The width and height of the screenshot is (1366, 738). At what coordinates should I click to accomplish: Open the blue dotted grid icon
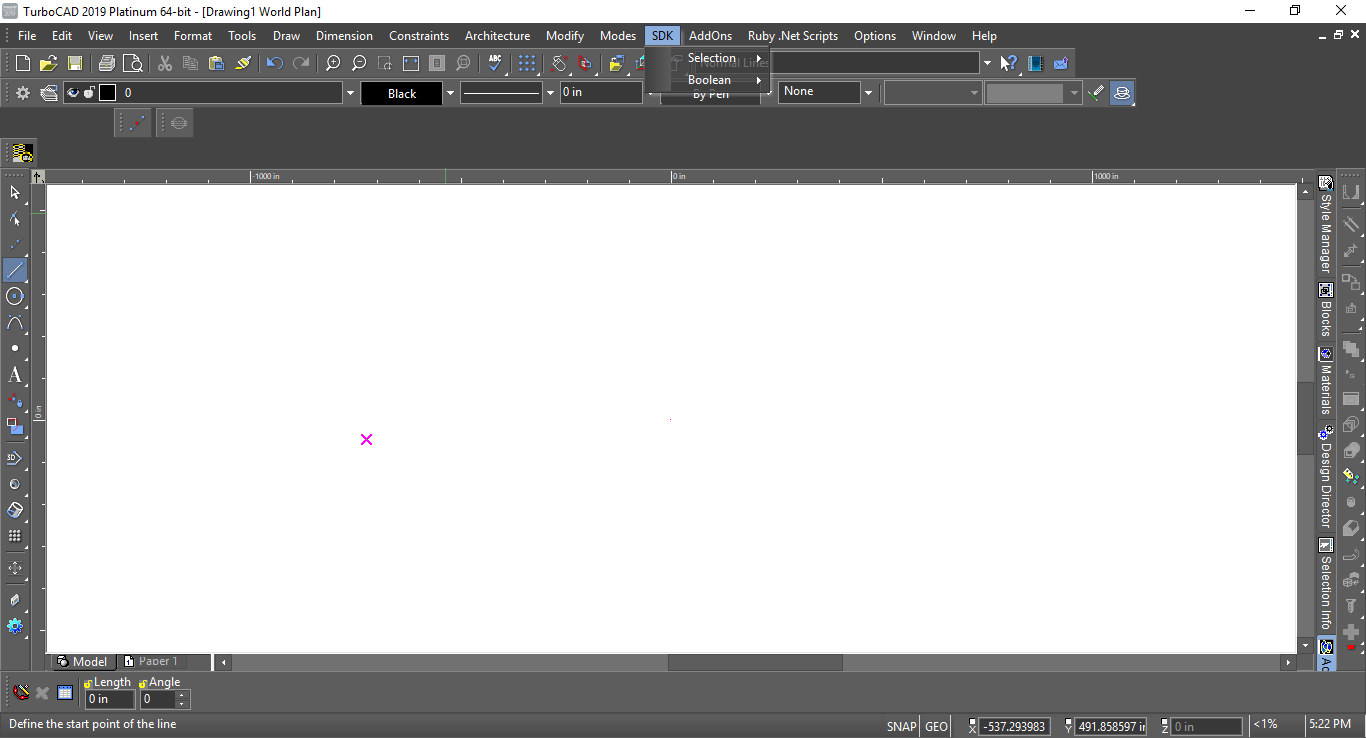(x=527, y=63)
